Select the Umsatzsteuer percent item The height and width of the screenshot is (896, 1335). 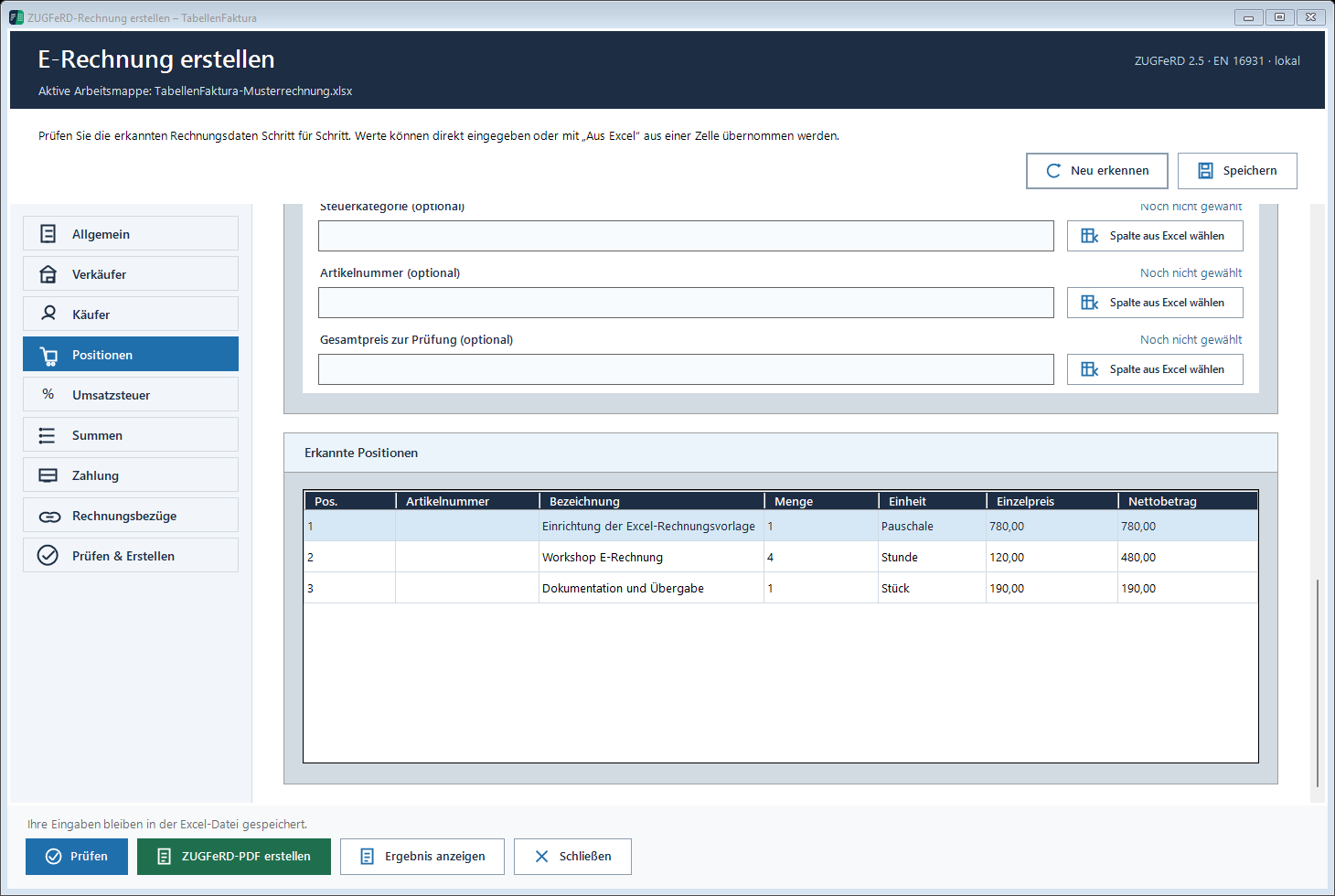pos(131,394)
